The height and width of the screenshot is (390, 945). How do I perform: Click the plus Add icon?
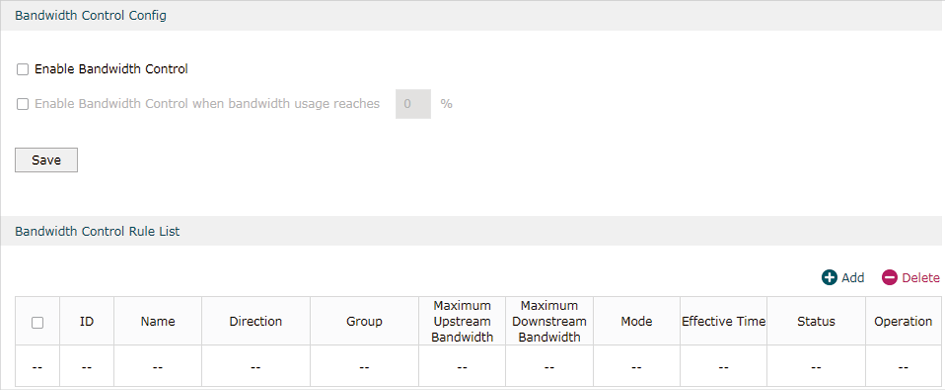pyautogui.click(x=829, y=278)
